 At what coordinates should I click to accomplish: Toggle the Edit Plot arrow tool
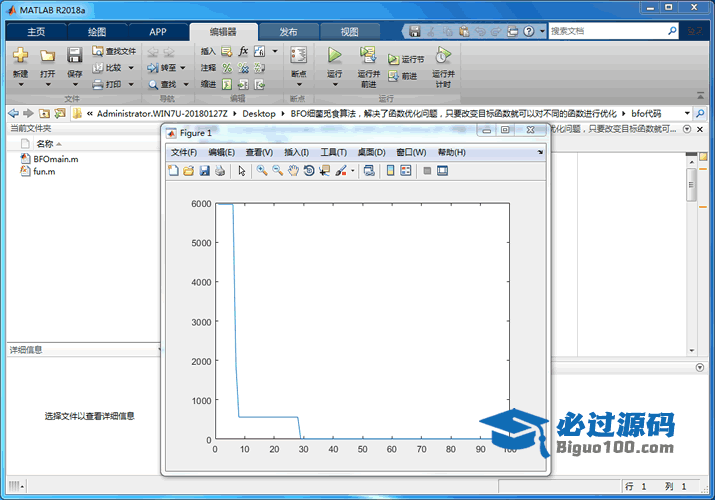coord(241,171)
